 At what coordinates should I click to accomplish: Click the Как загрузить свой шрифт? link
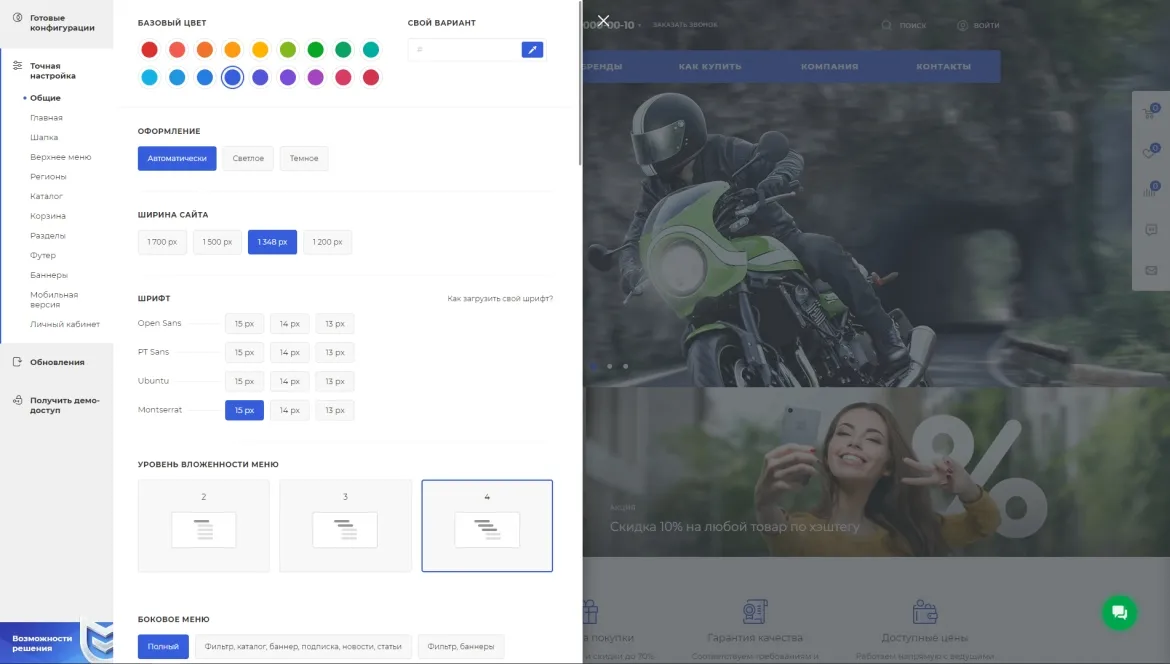point(500,298)
